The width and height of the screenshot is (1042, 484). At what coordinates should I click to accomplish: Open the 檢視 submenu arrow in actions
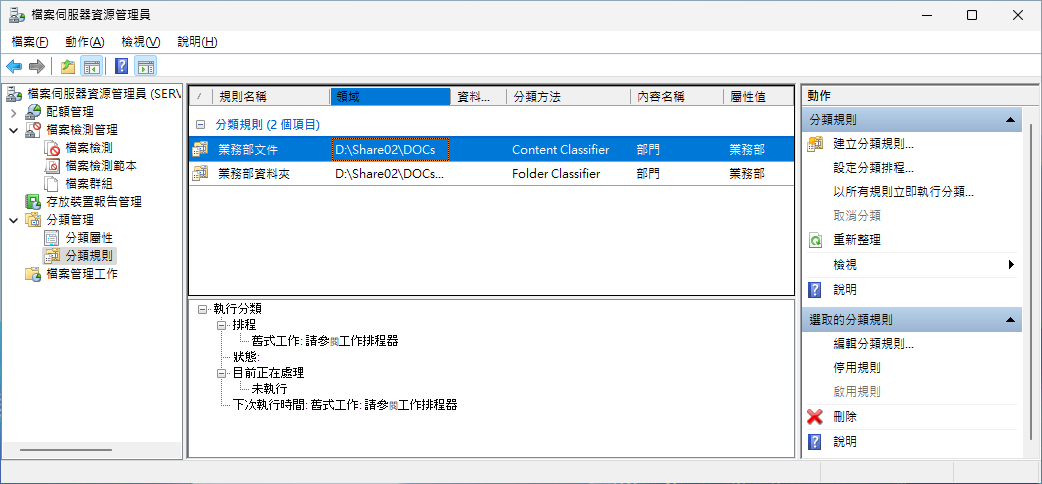click(x=1011, y=265)
